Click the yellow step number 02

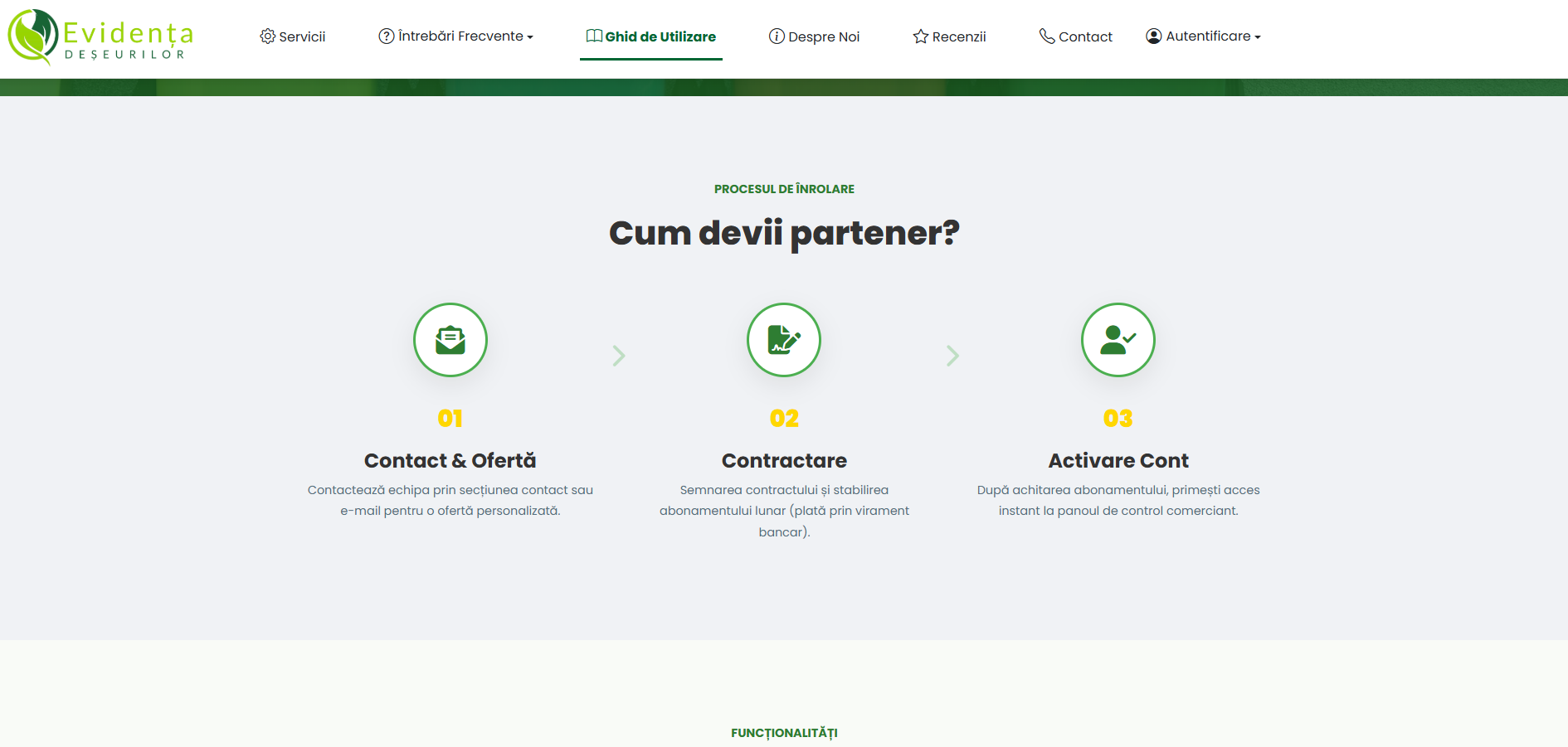784,419
